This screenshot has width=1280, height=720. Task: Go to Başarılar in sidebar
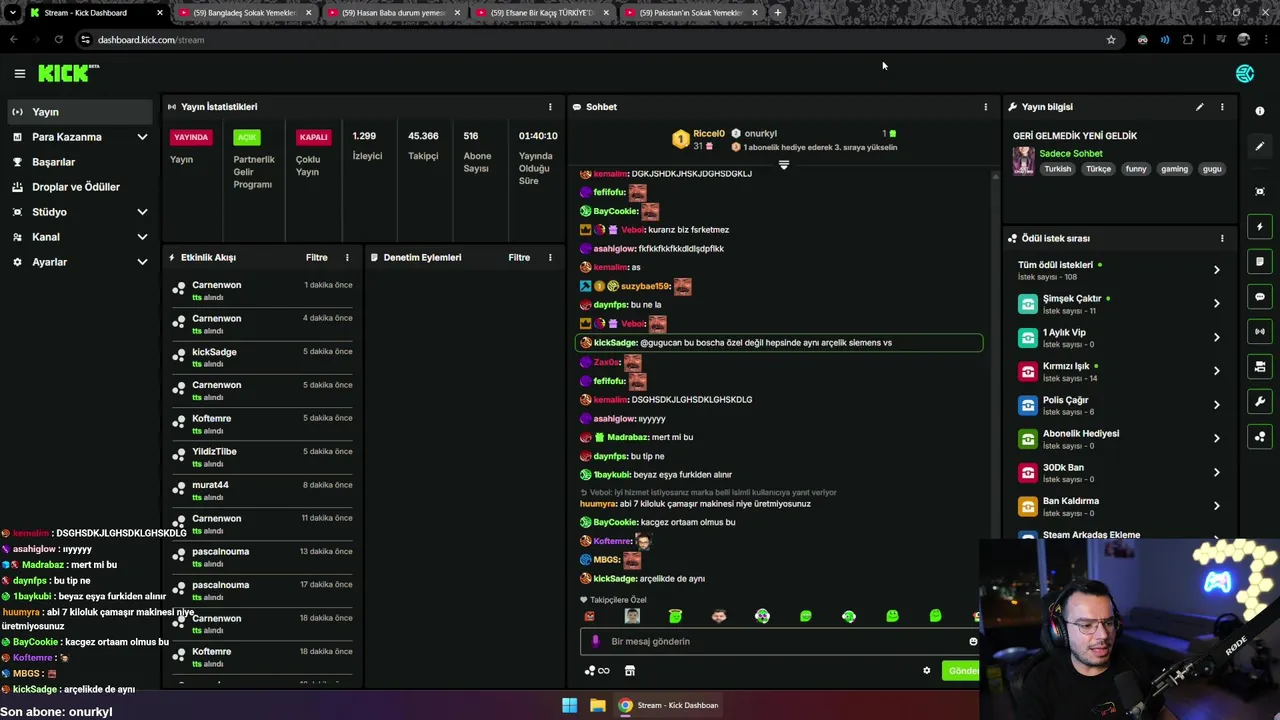(x=80, y=162)
